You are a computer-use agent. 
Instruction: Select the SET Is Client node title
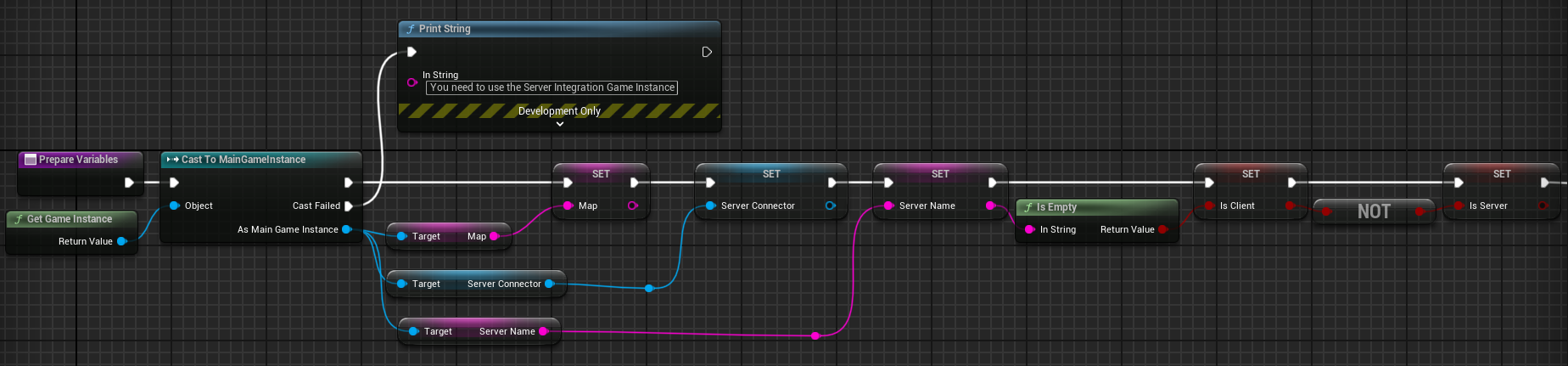(x=1251, y=173)
